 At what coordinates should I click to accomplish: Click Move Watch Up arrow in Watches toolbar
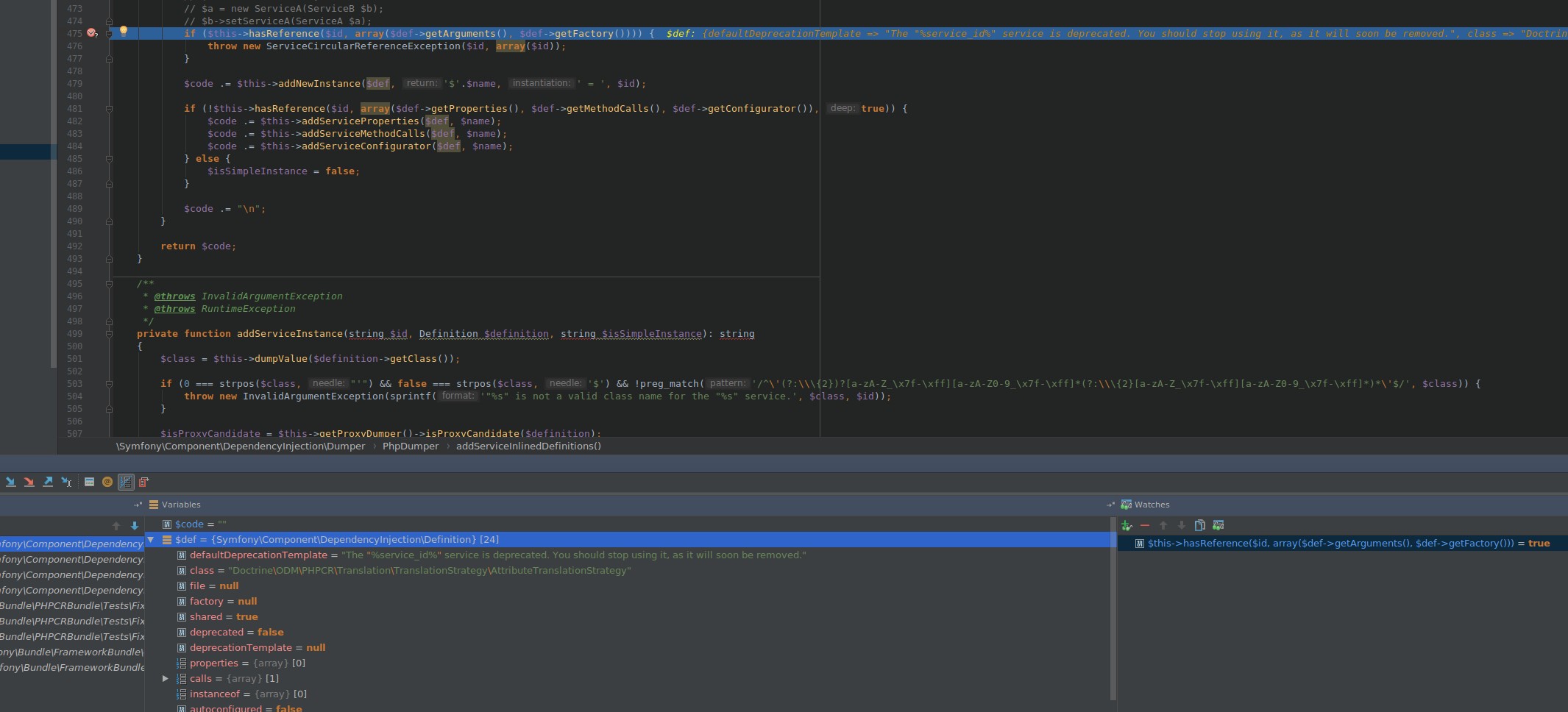pyautogui.click(x=1163, y=525)
